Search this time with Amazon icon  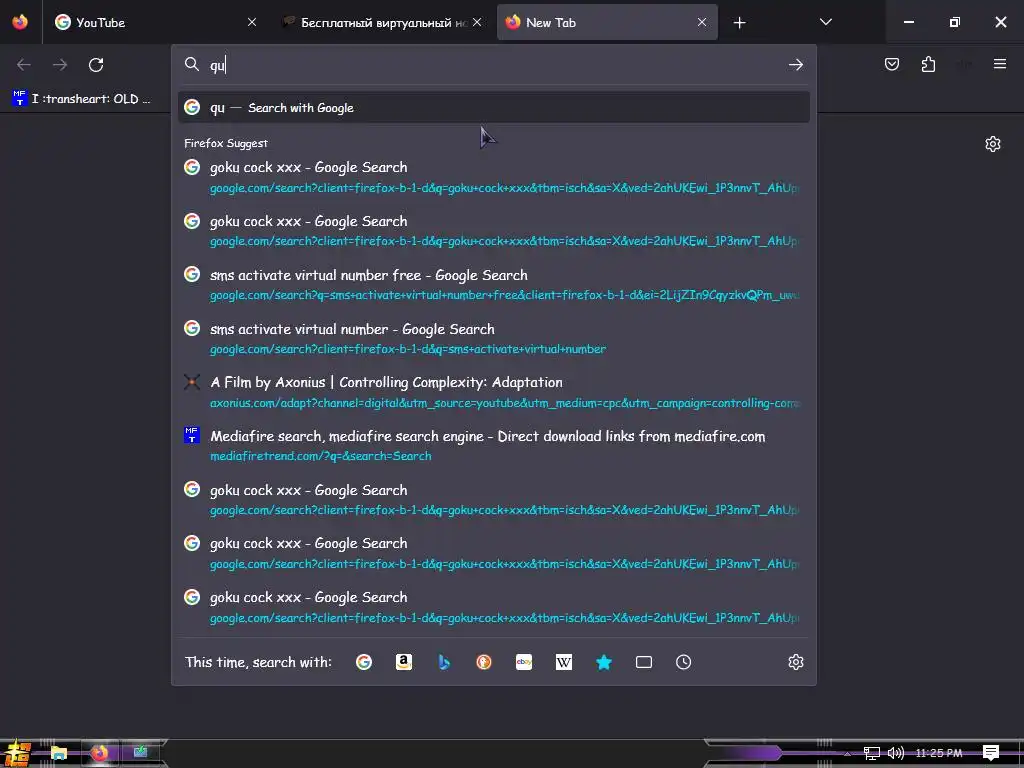[x=404, y=662]
